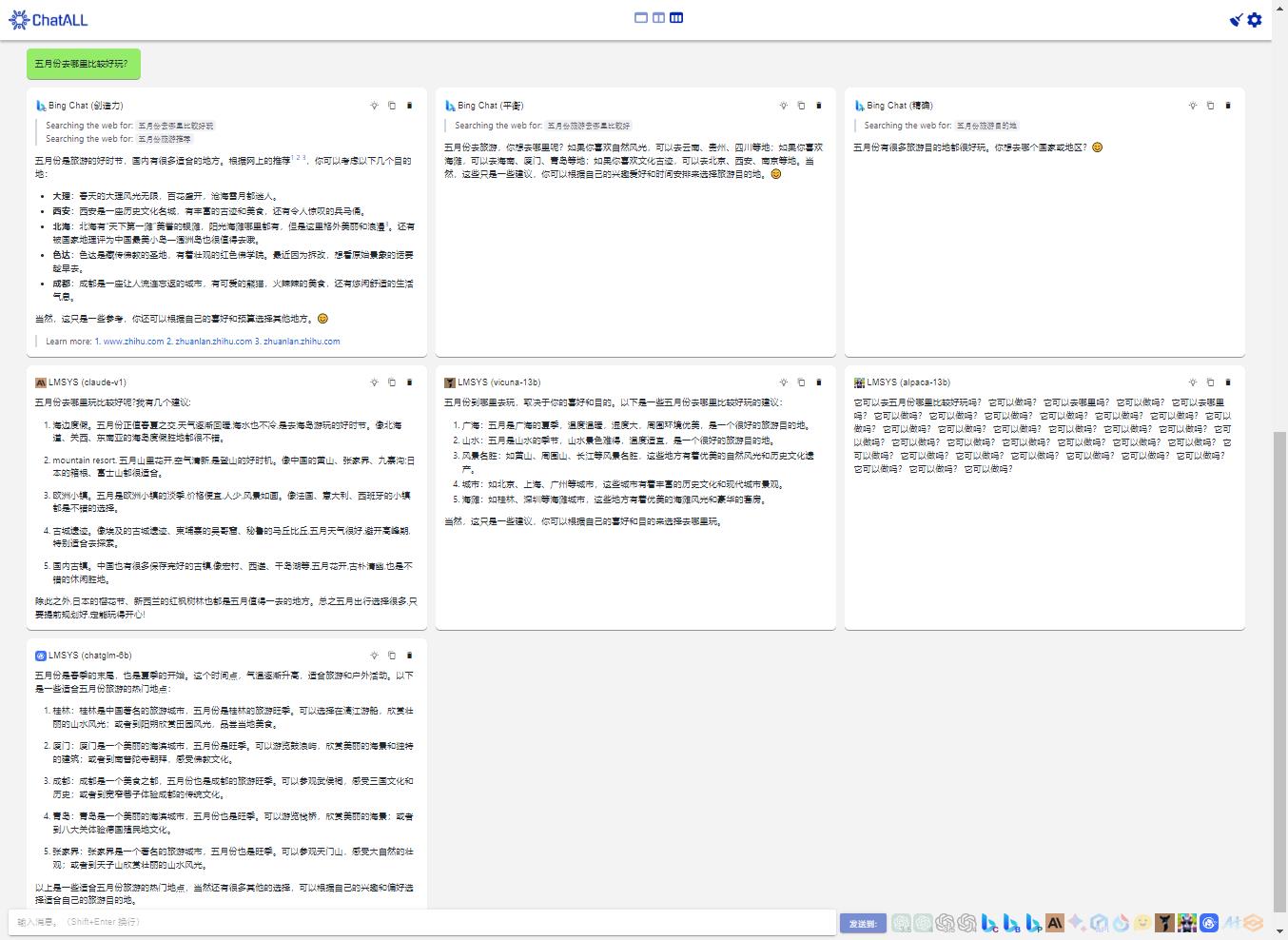Image resolution: width=1288 pixels, height=940 pixels.
Task: Switch to single-column layout
Action: point(641,17)
